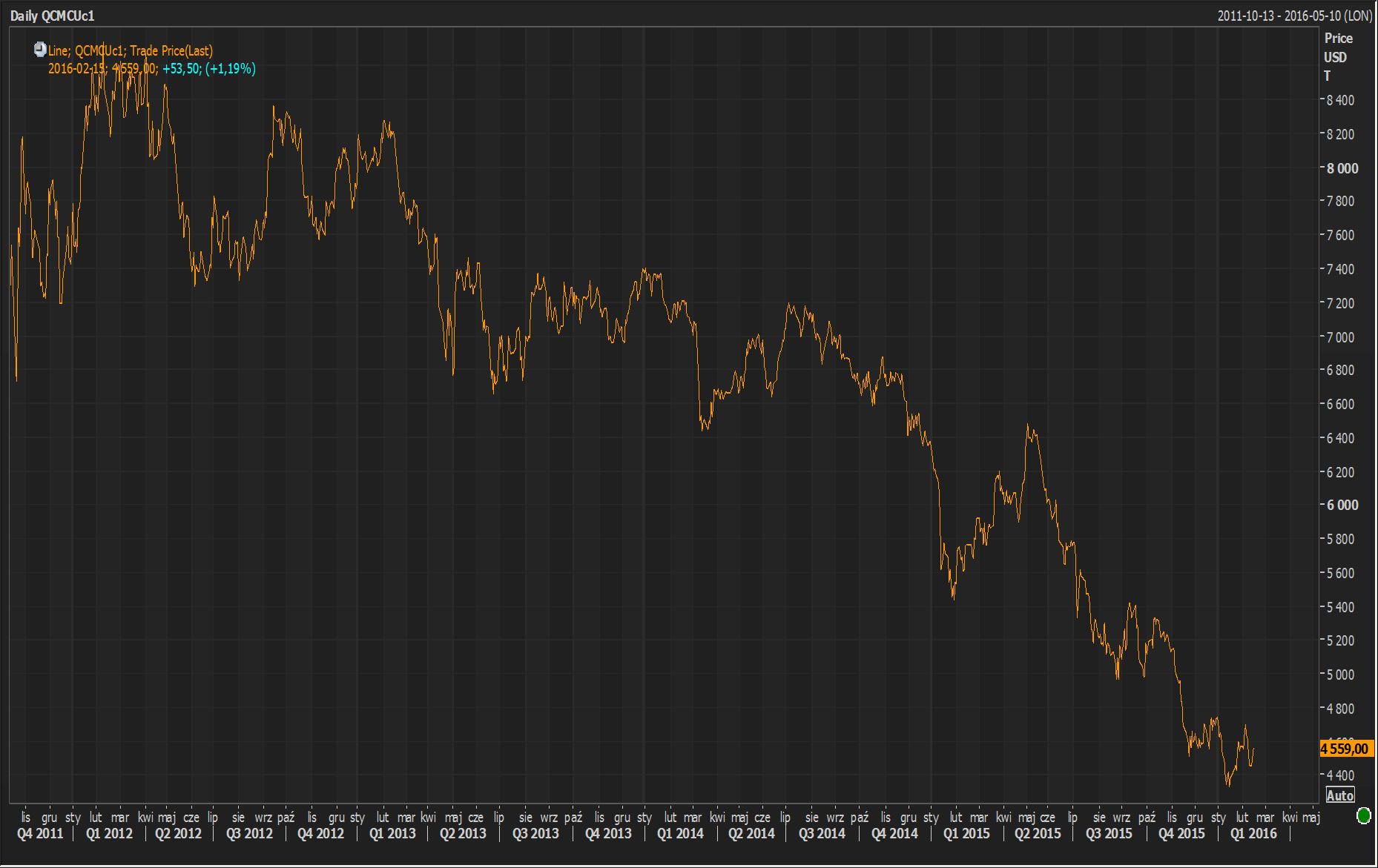Screen dimensions: 1378x868
Task: Click the 8 000 price axis label
Action: [x=1342, y=168]
